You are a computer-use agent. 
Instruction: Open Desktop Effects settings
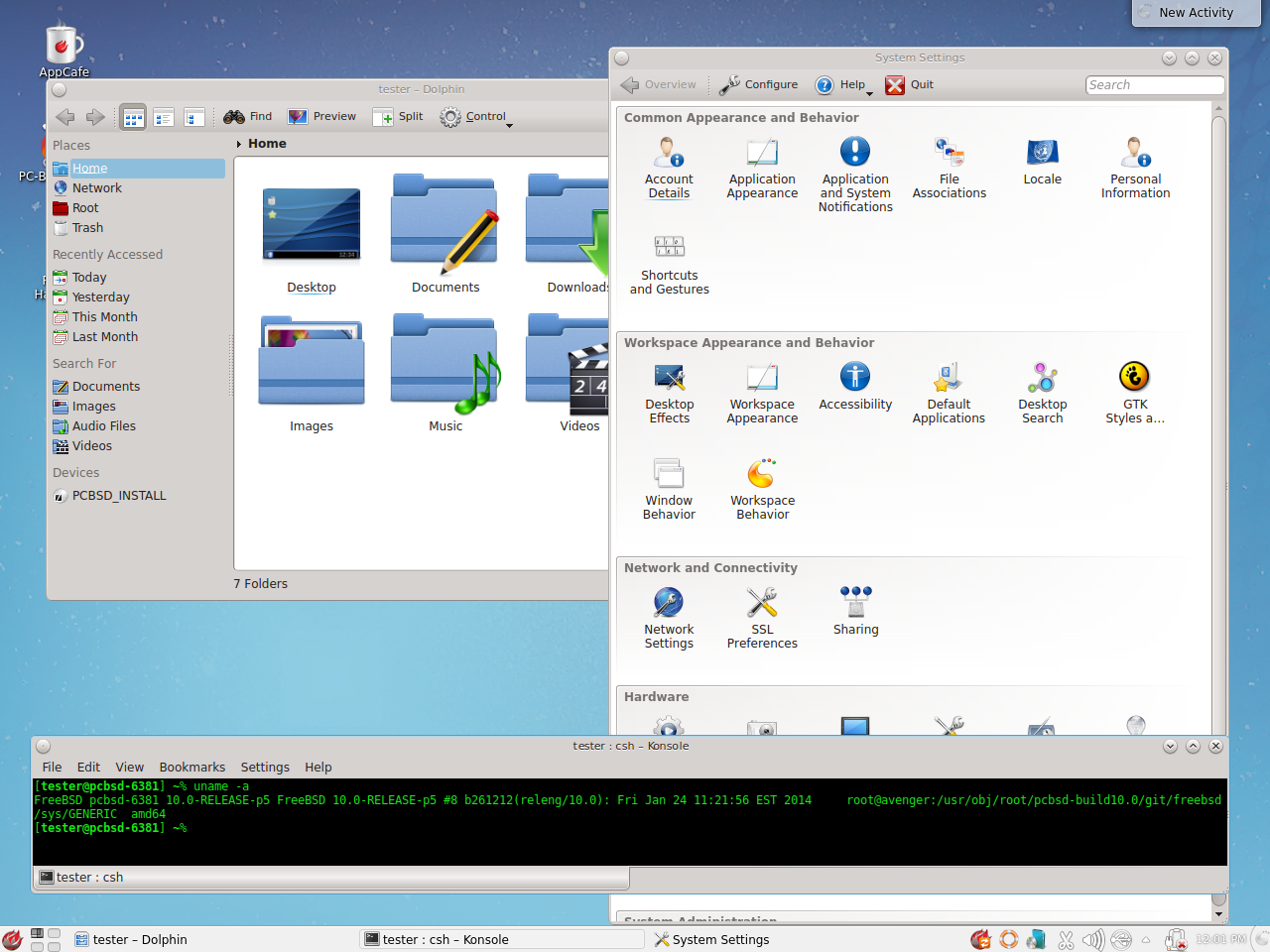click(x=670, y=394)
